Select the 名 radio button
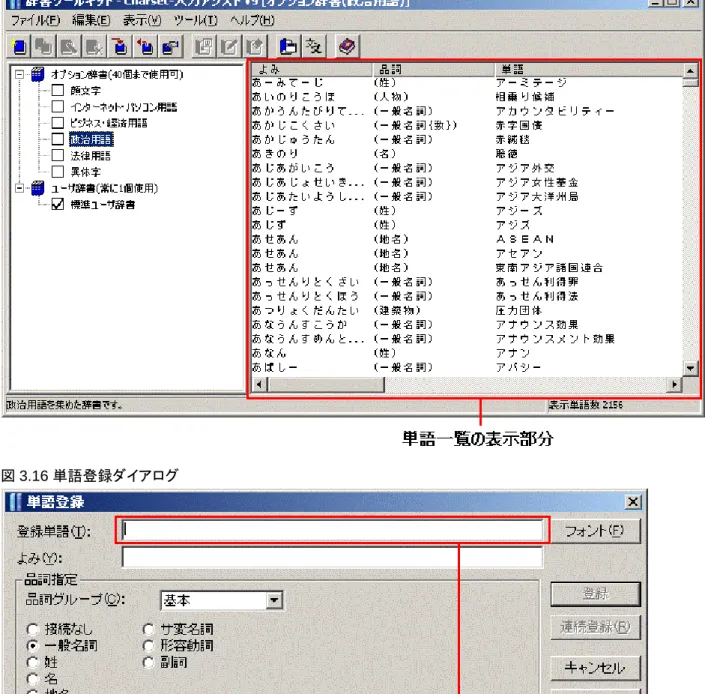Screen dimensions: 705x694 click(33, 679)
